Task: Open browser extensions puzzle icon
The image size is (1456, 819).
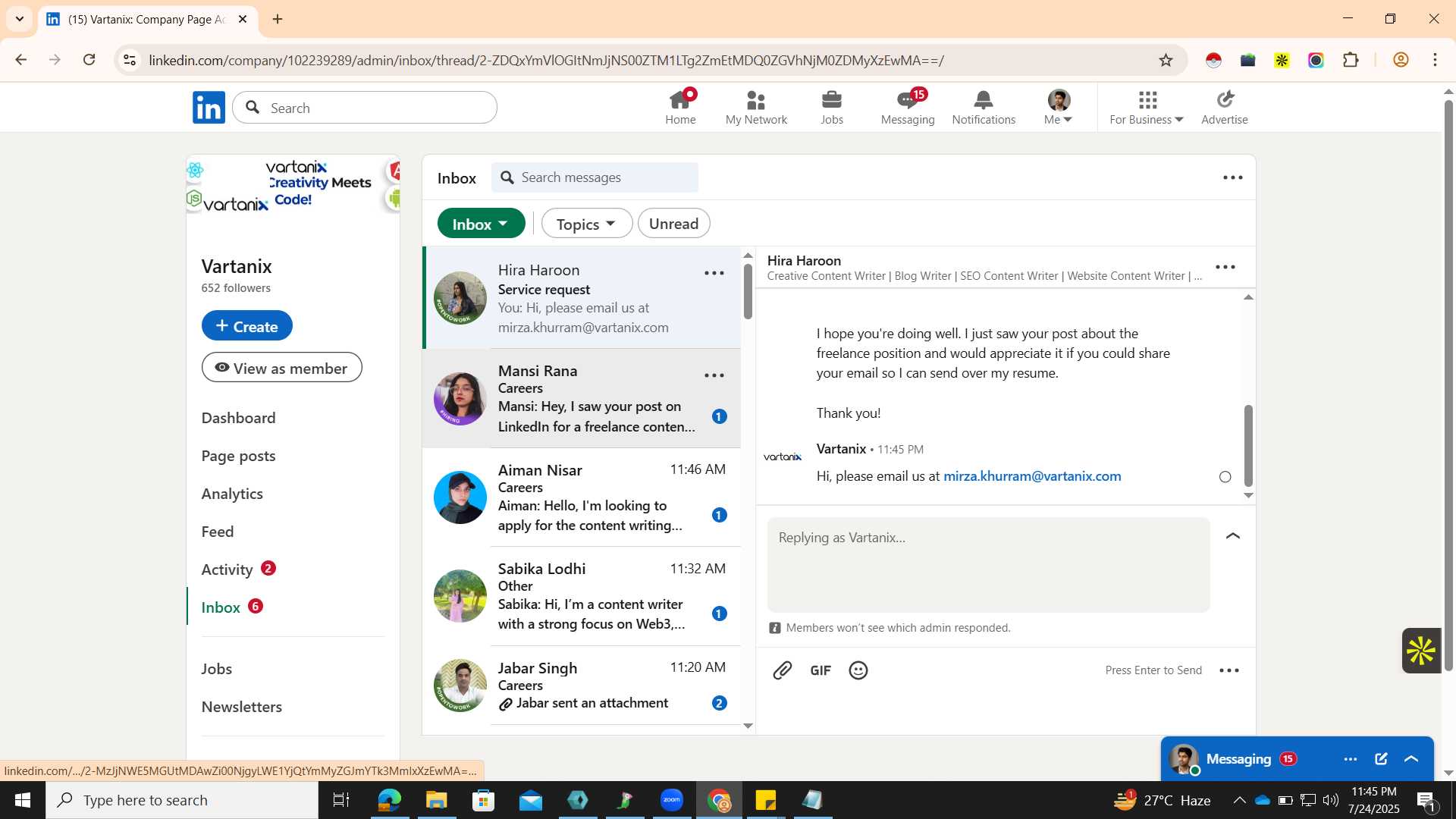Action: (1351, 60)
